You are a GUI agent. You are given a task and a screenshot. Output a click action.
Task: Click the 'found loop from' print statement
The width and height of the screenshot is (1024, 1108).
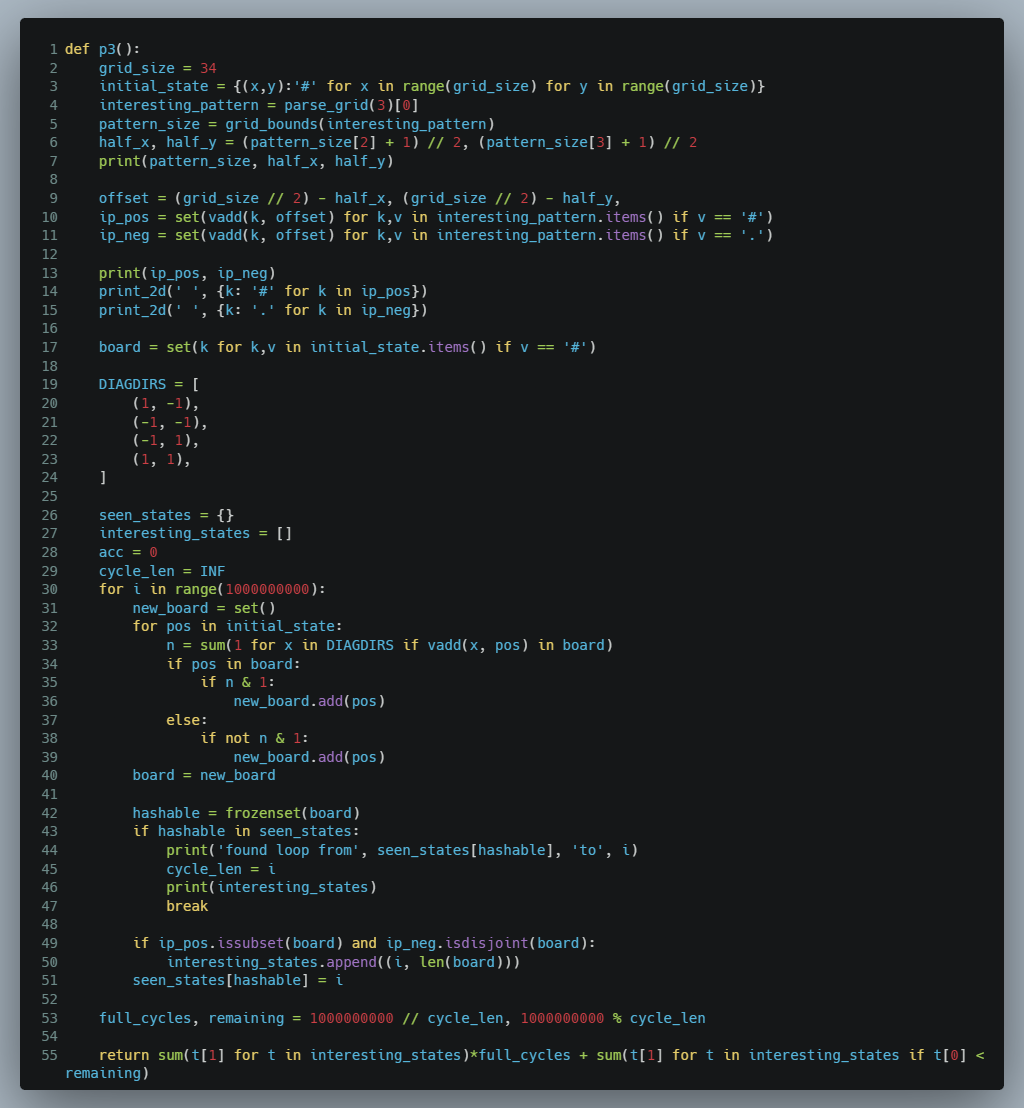[x=402, y=850]
